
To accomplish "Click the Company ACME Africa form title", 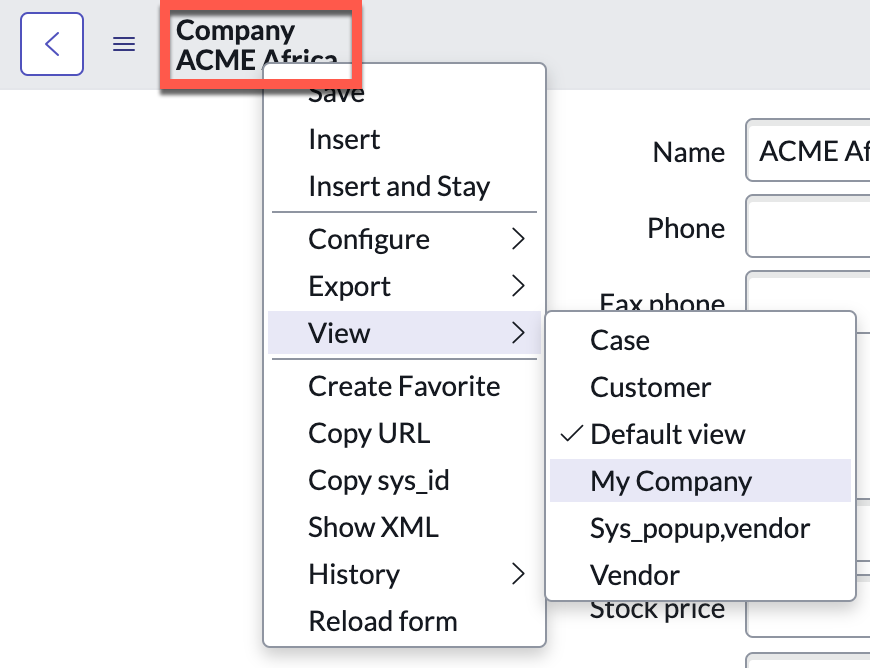I will 257,45.
